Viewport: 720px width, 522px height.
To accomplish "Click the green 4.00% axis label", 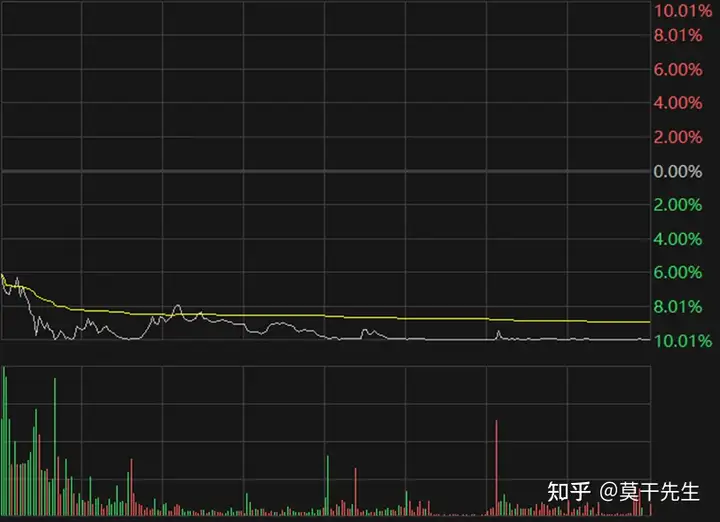I will [x=678, y=239].
